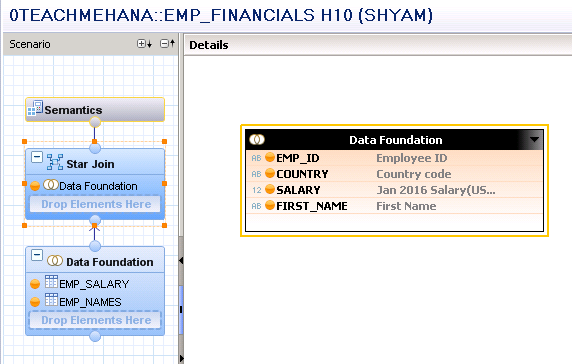Click the orange icon next to SALARY

pyautogui.click(x=270, y=189)
